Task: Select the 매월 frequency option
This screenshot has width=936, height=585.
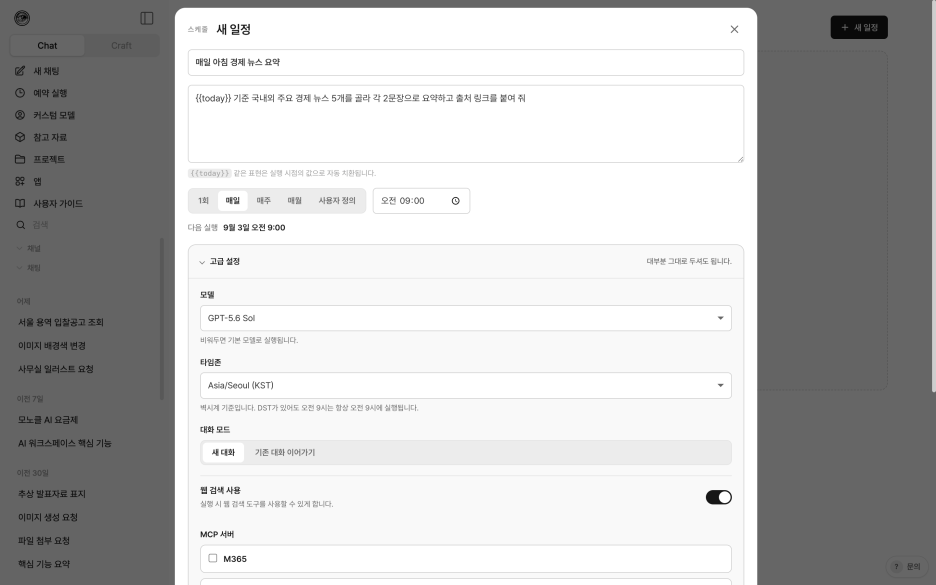Action: click(x=295, y=201)
